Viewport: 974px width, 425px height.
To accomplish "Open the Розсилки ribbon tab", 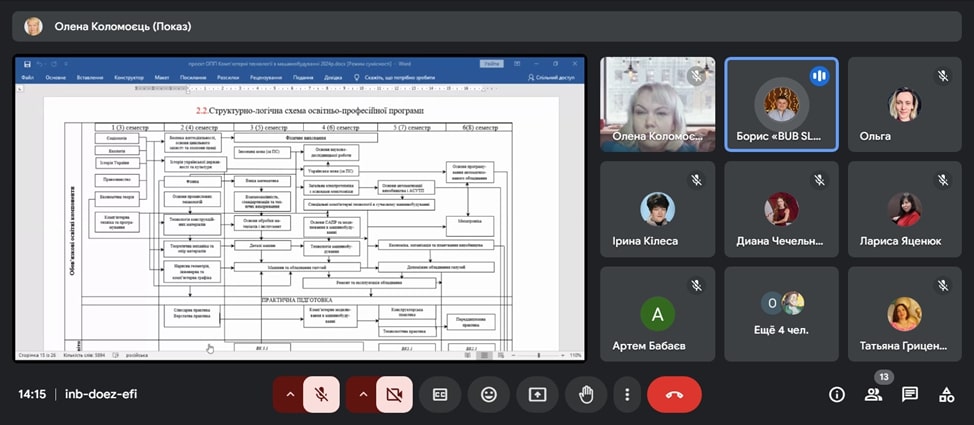I will [x=228, y=78].
